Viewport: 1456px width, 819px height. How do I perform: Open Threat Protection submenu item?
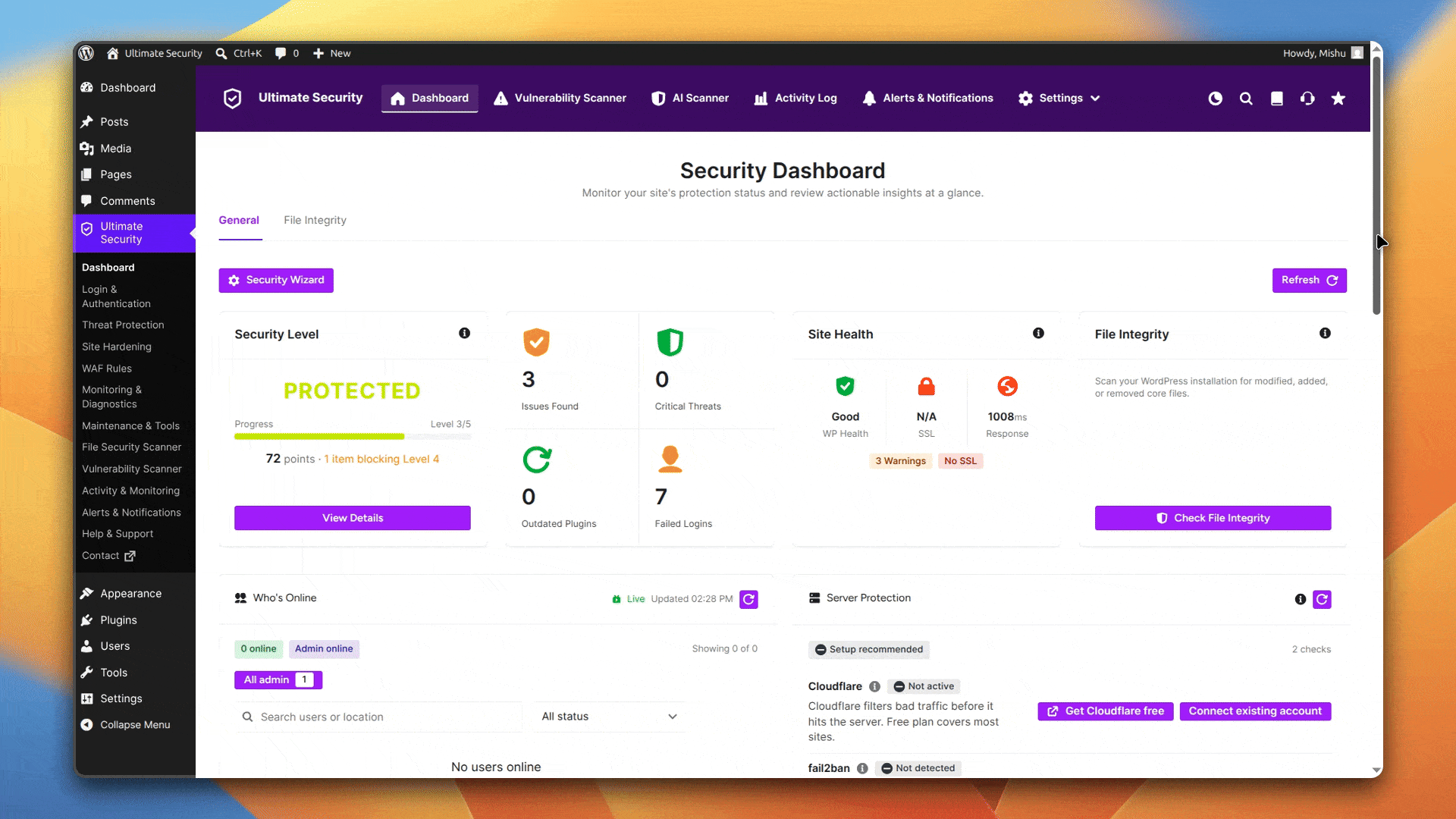tap(123, 325)
